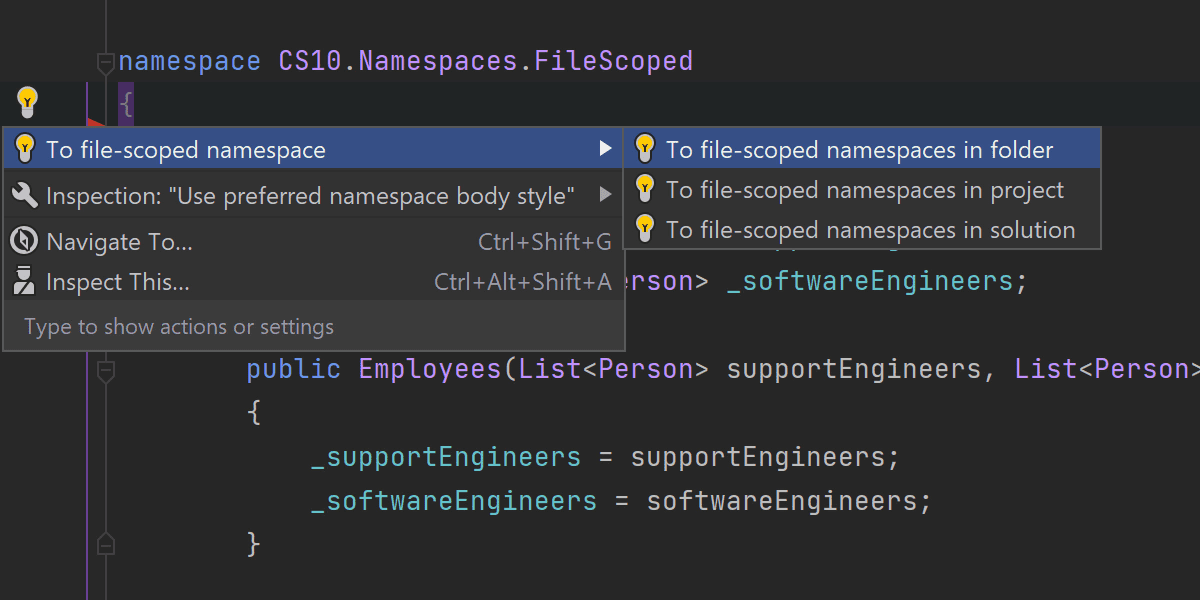This screenshot has height=600, width=1200.
Task: Click "_softwareEngineers;" in the field declaration line
Action: [877, 281]
